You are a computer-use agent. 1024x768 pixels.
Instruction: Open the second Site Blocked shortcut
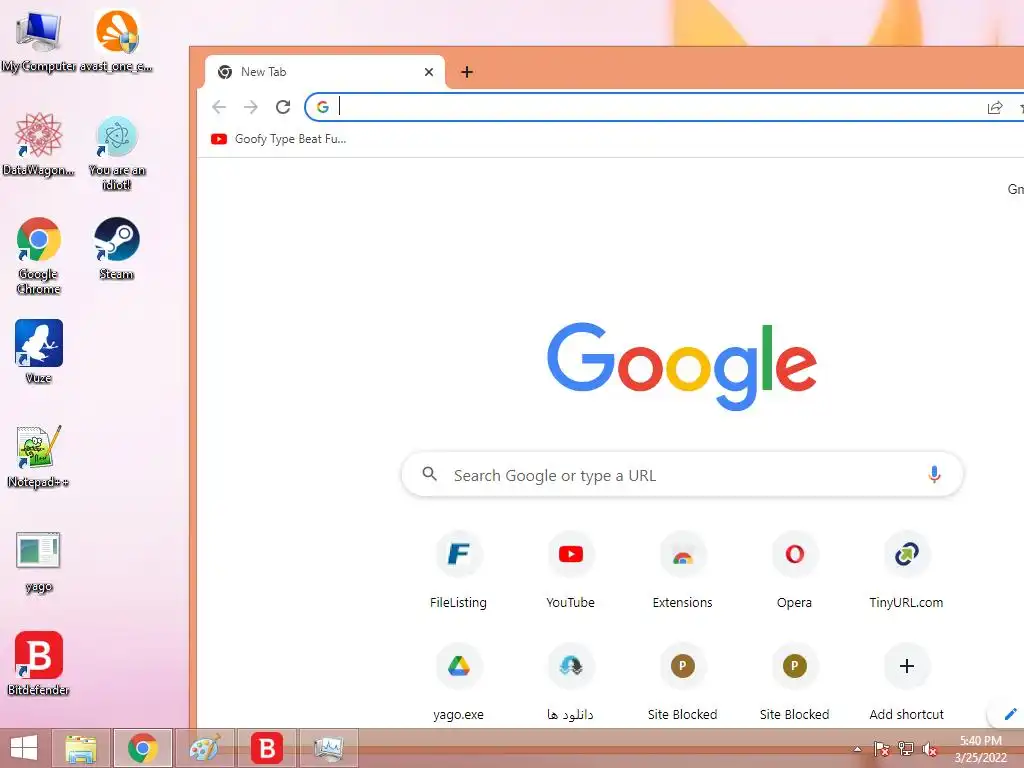coord(795,684)
